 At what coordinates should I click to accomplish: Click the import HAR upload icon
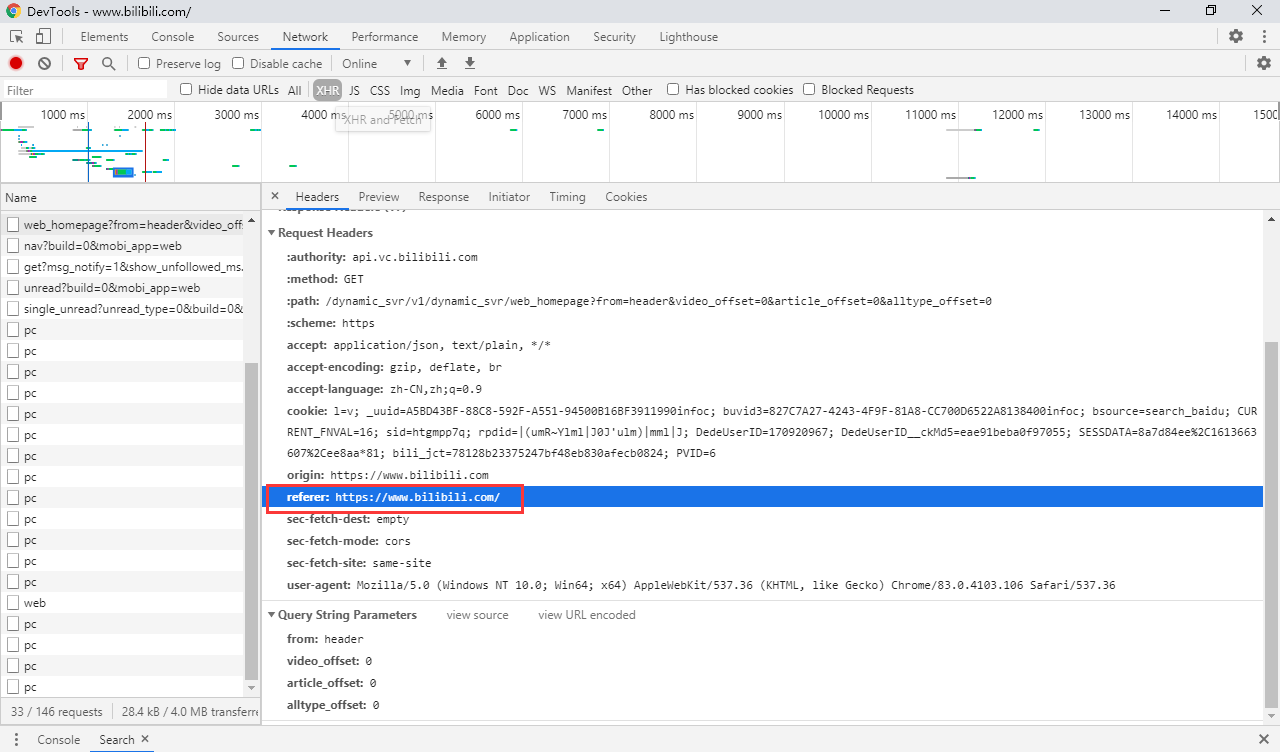[442, 63]
